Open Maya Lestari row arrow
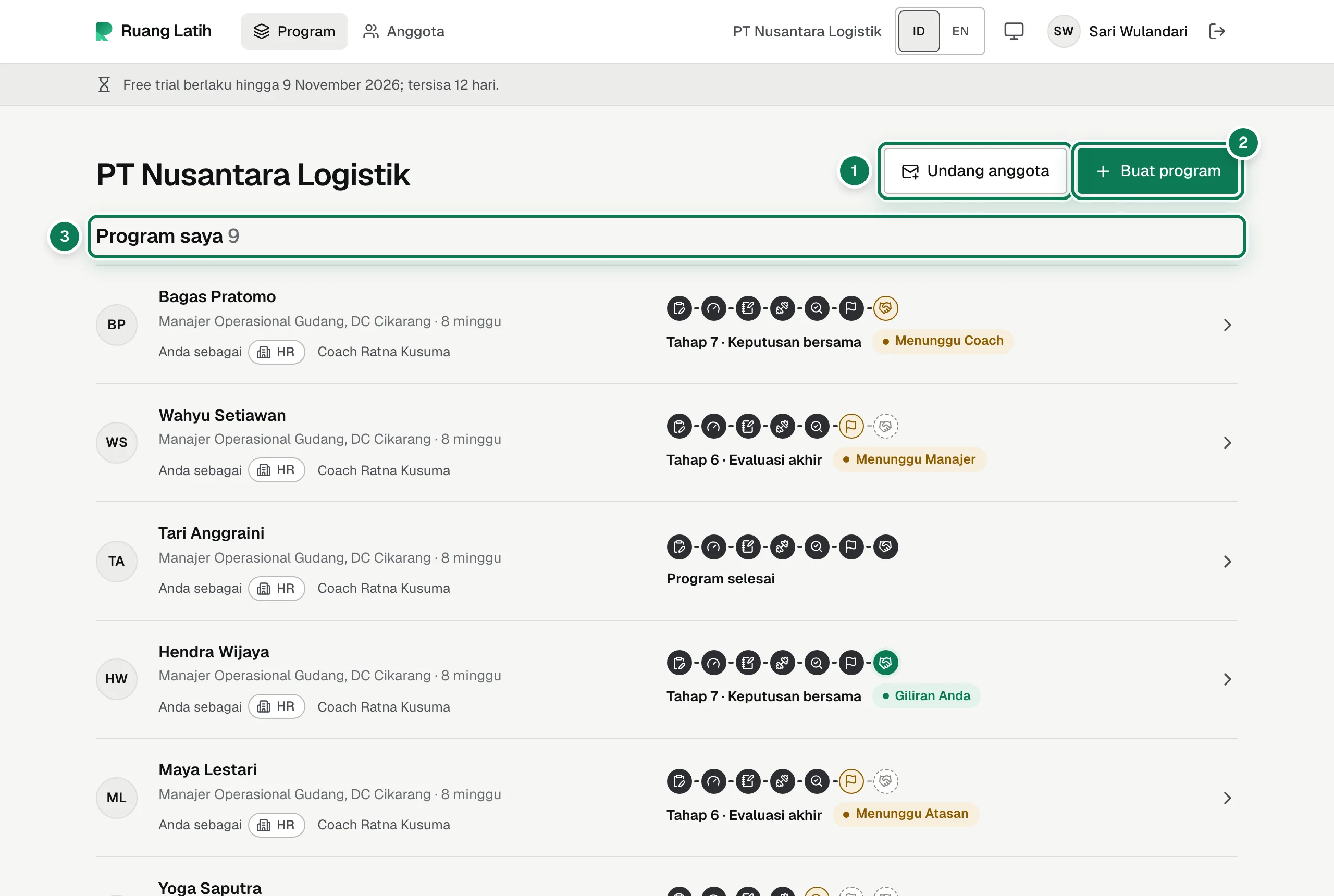Image resolution: width=1334 pixels, height=896 pixels. (1227, 798)
